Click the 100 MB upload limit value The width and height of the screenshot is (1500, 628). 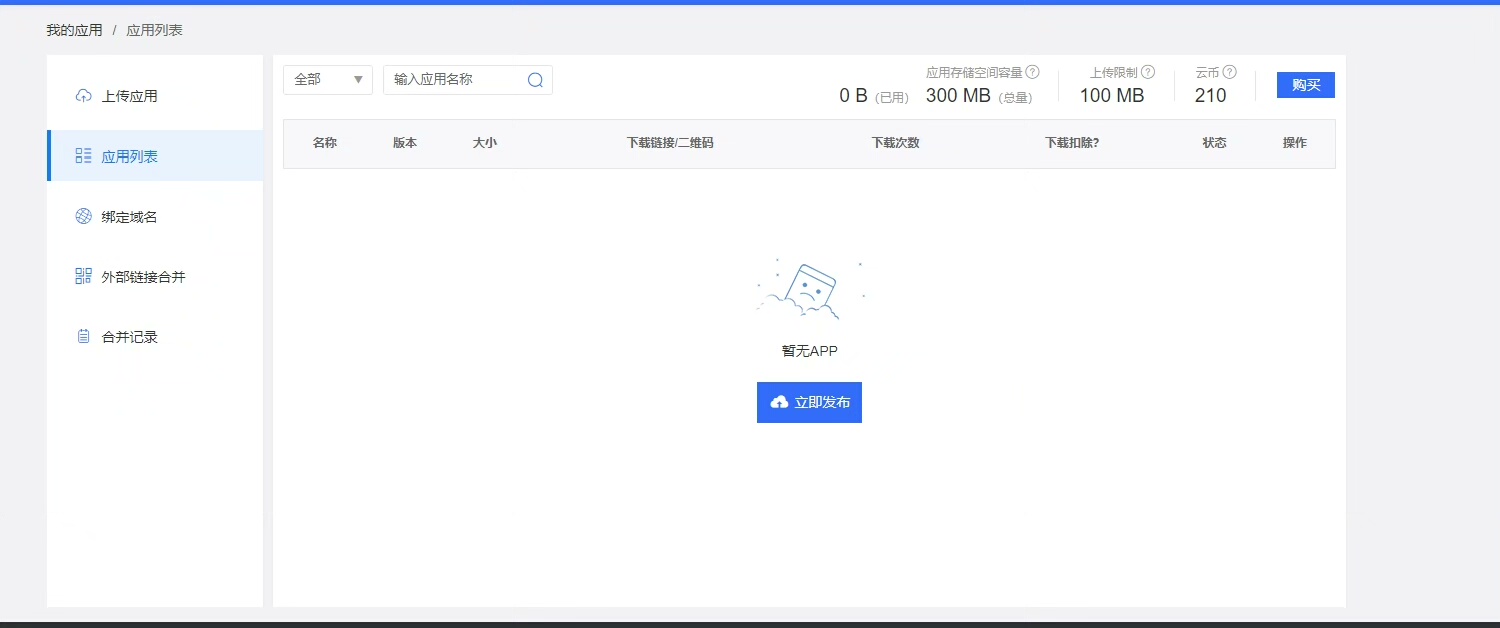(x=1112, y=96)
